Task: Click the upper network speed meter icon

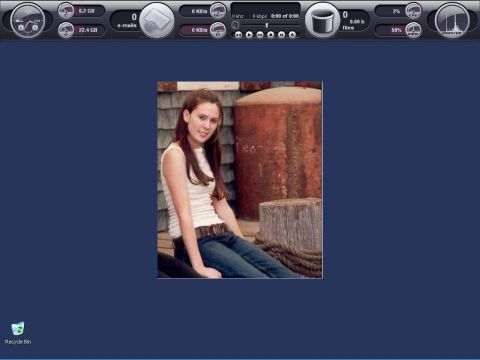Action: point(218,11)
